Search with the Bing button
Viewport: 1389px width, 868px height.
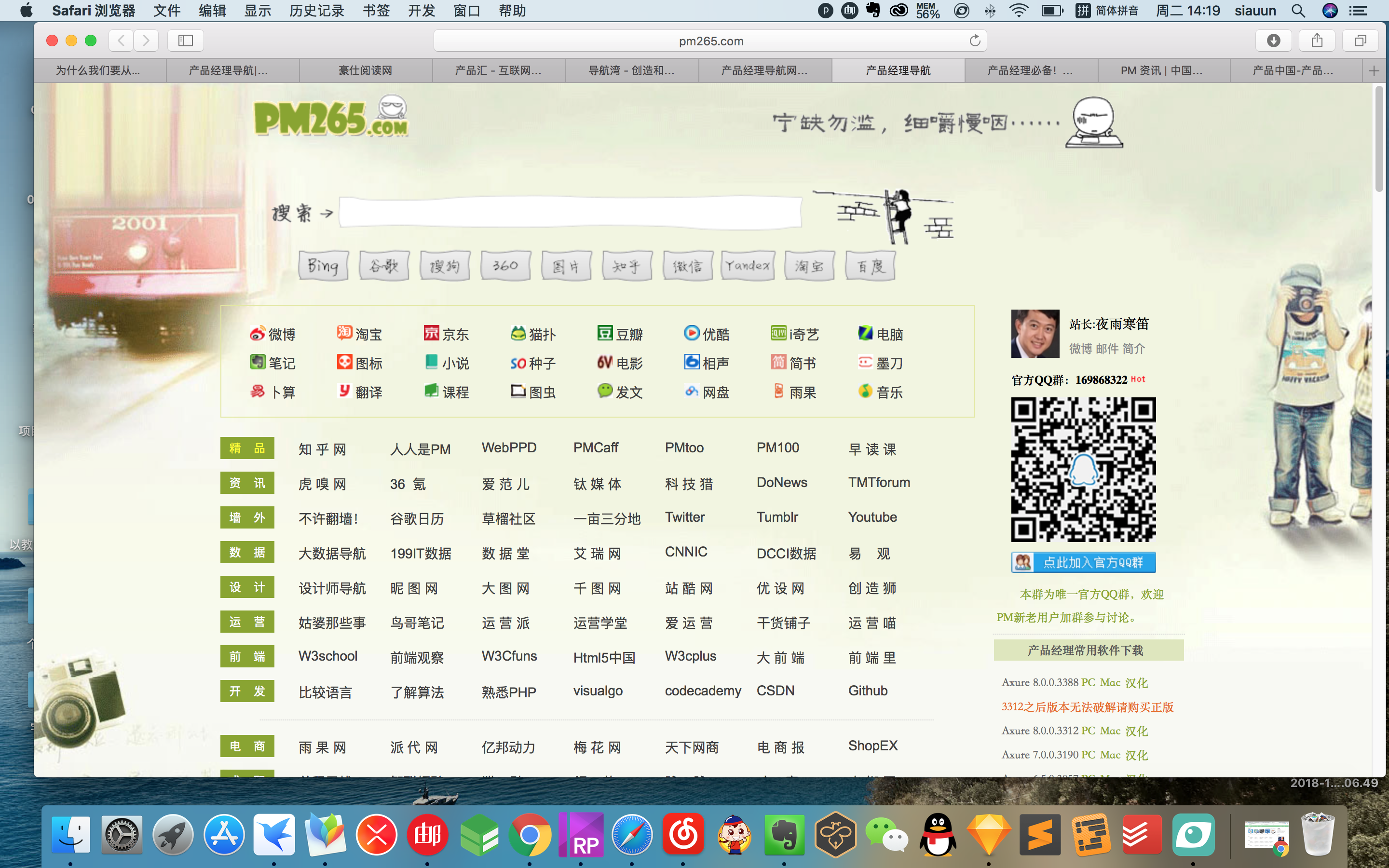(x=323, y=266)
